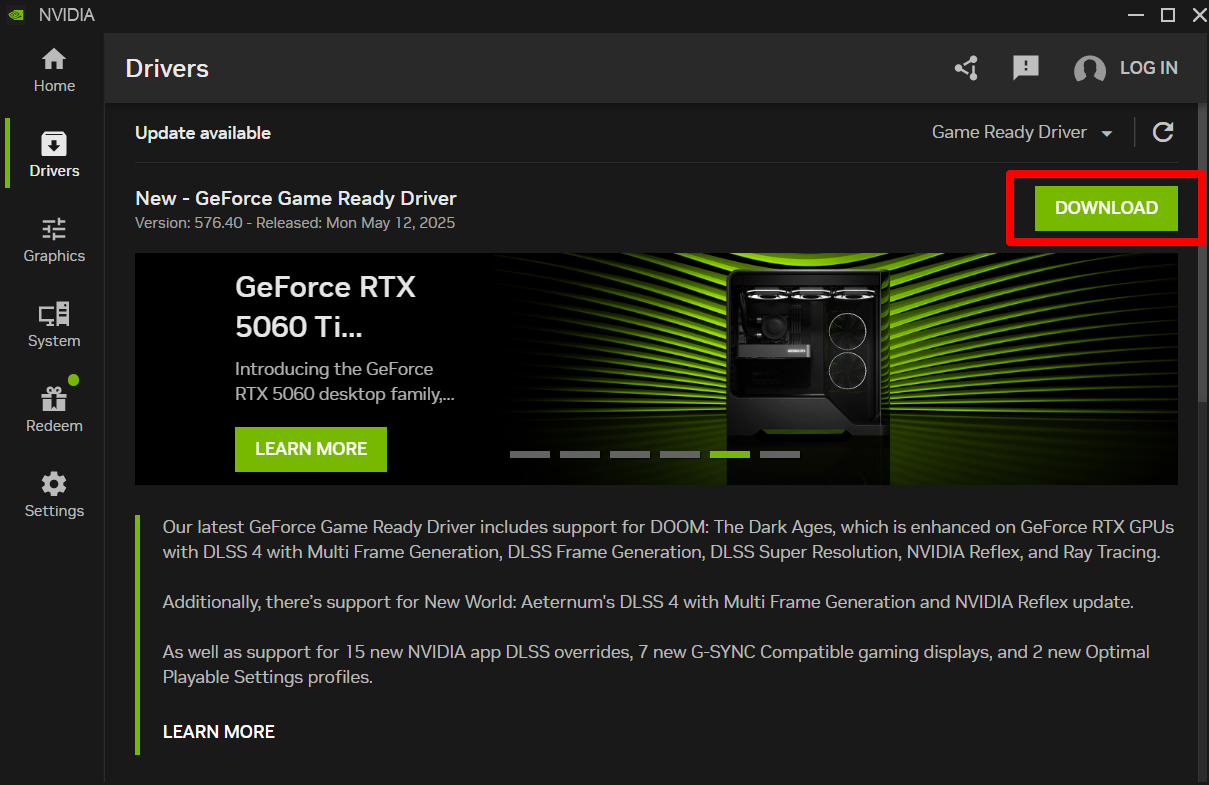
Task: Download the GeForce Game Ready Driver
Action: pos(1106,208)
